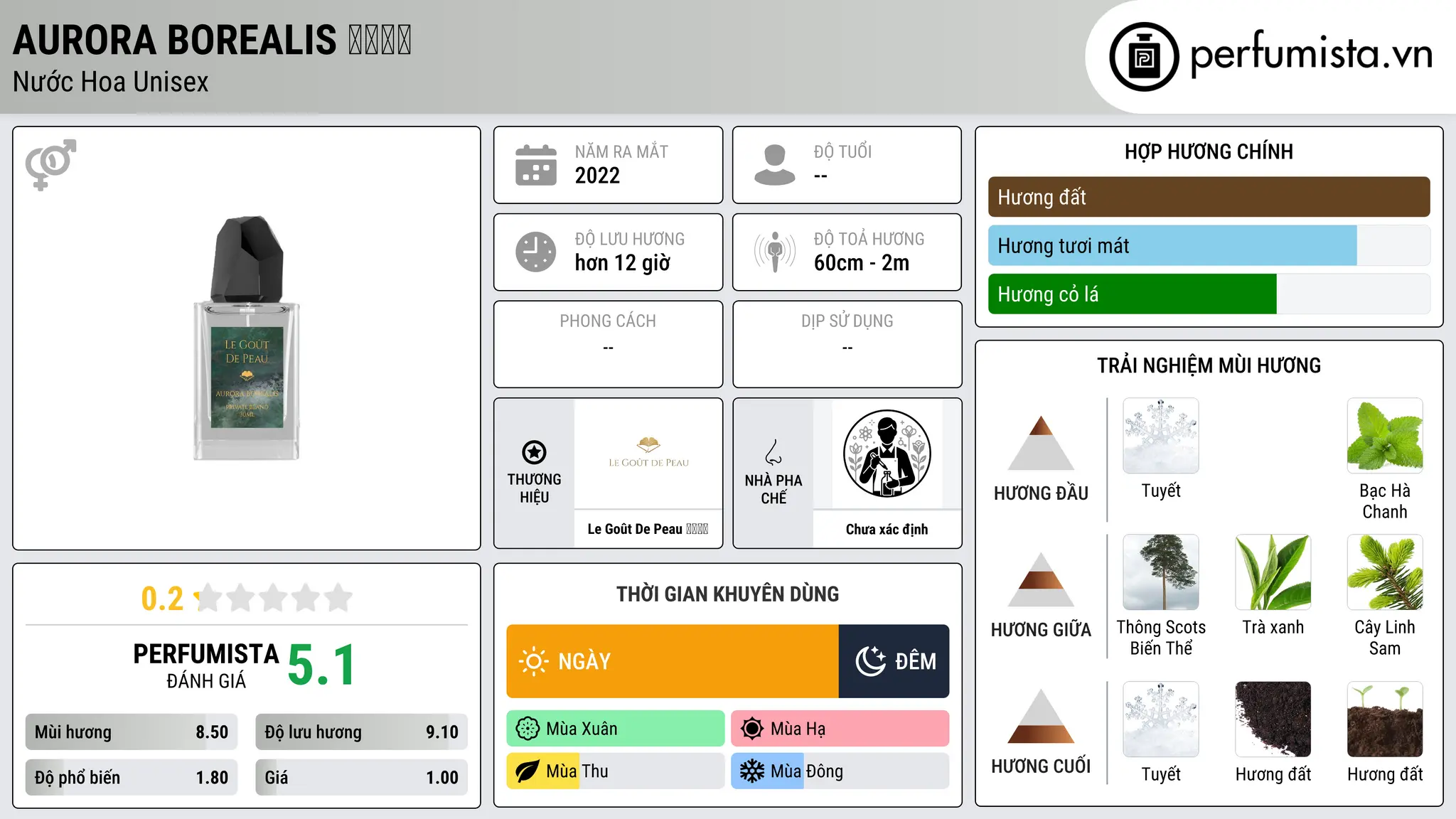Select the Trà xanh green tea thumbnail
Image resolution: width=1456 pixels, height=819 pixels.
tap(1273, 572)
